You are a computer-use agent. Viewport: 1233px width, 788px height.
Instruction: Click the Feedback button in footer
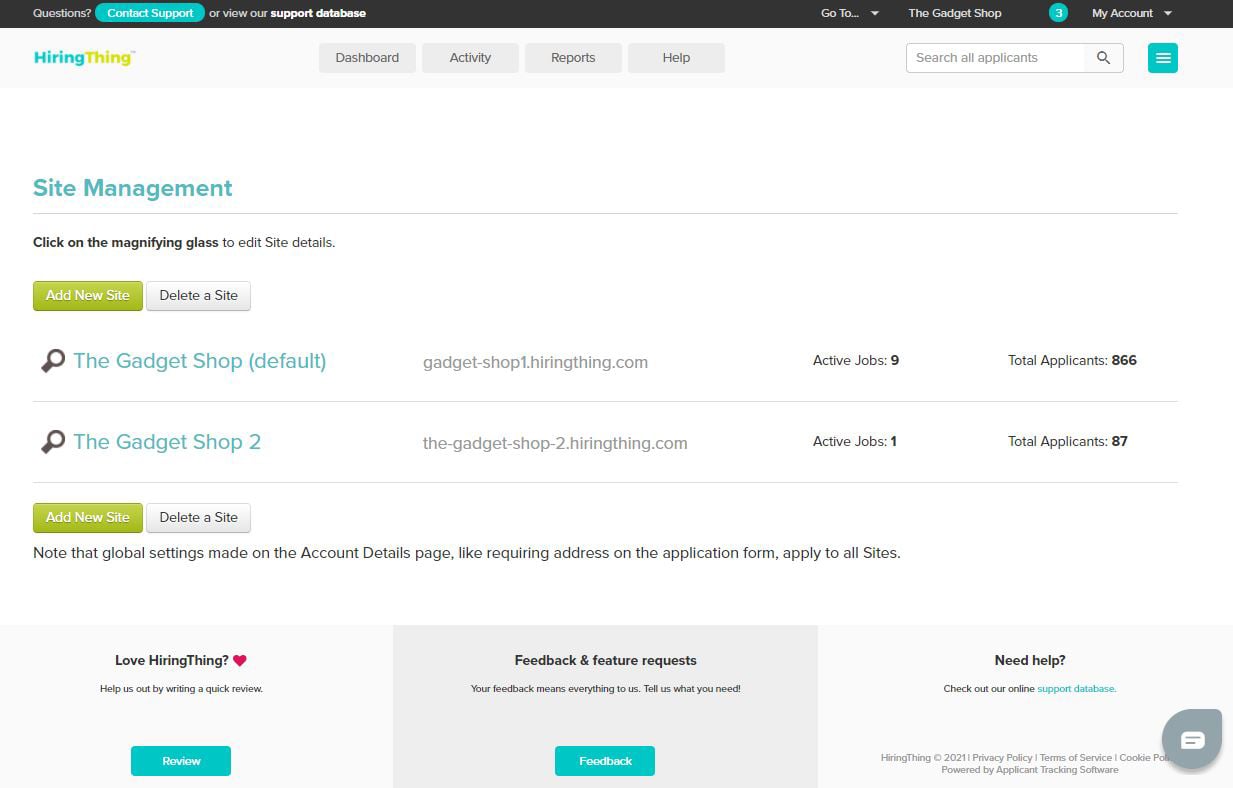point(605,761)
